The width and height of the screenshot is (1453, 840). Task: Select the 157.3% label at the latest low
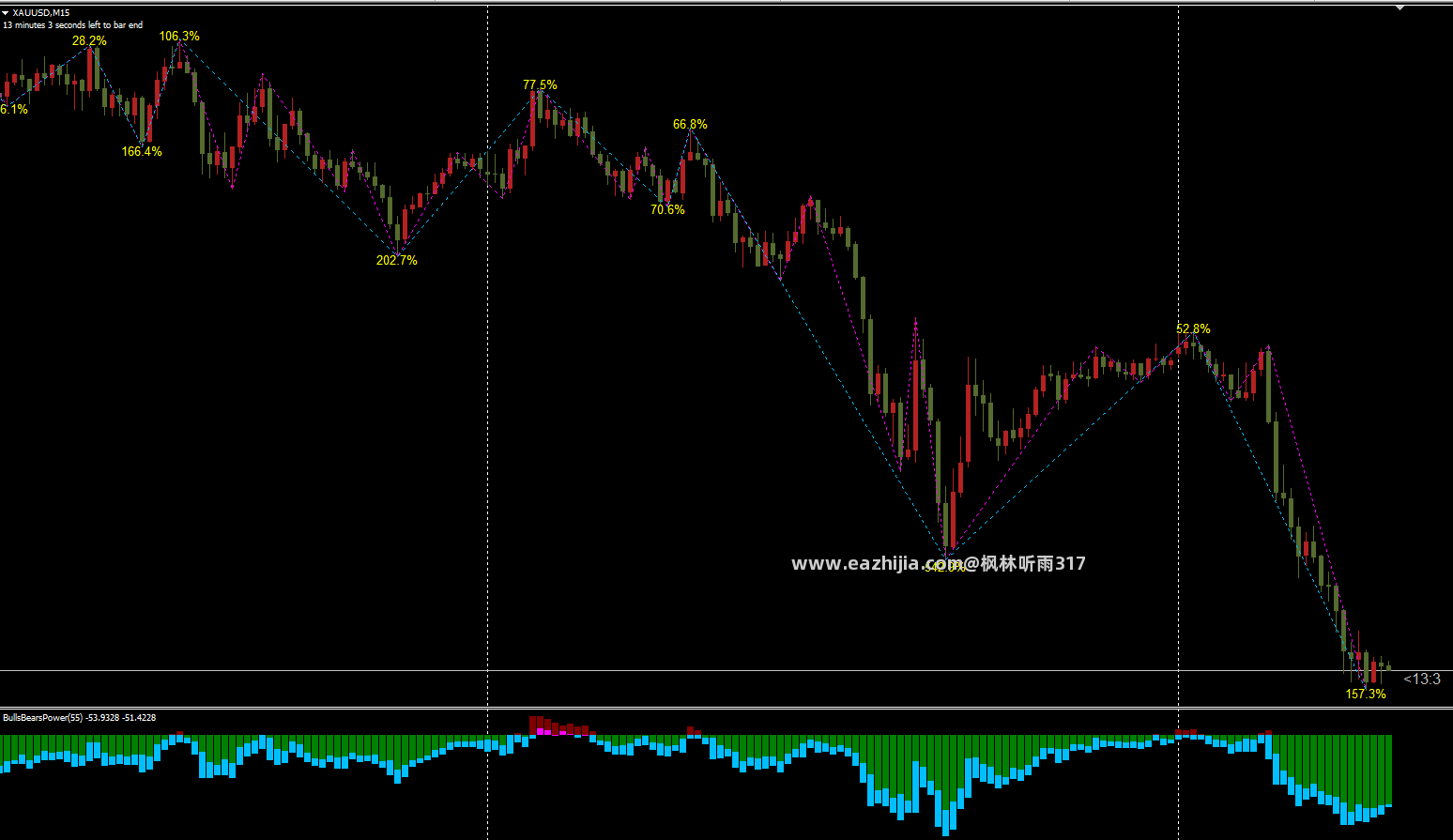[1366, 694]
